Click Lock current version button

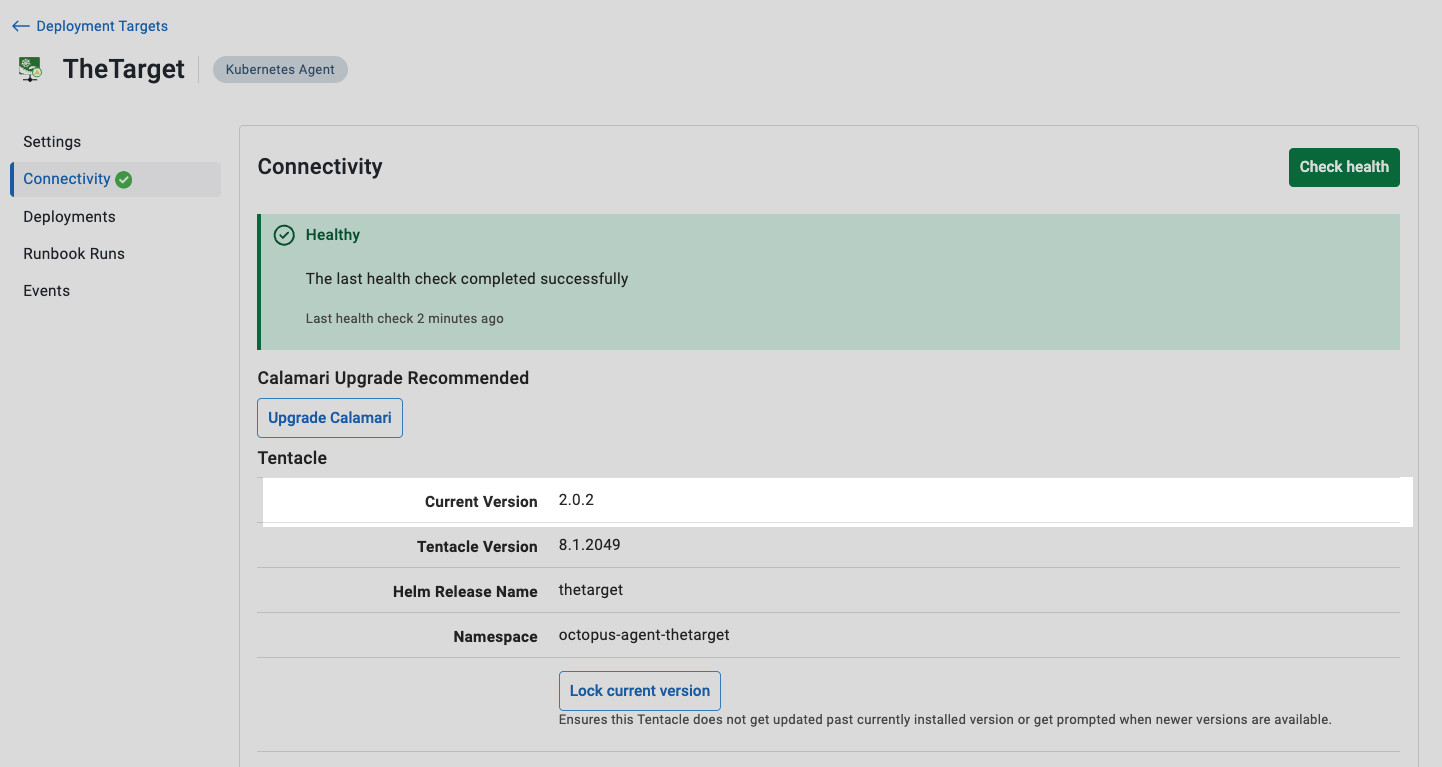click(640, 691)
